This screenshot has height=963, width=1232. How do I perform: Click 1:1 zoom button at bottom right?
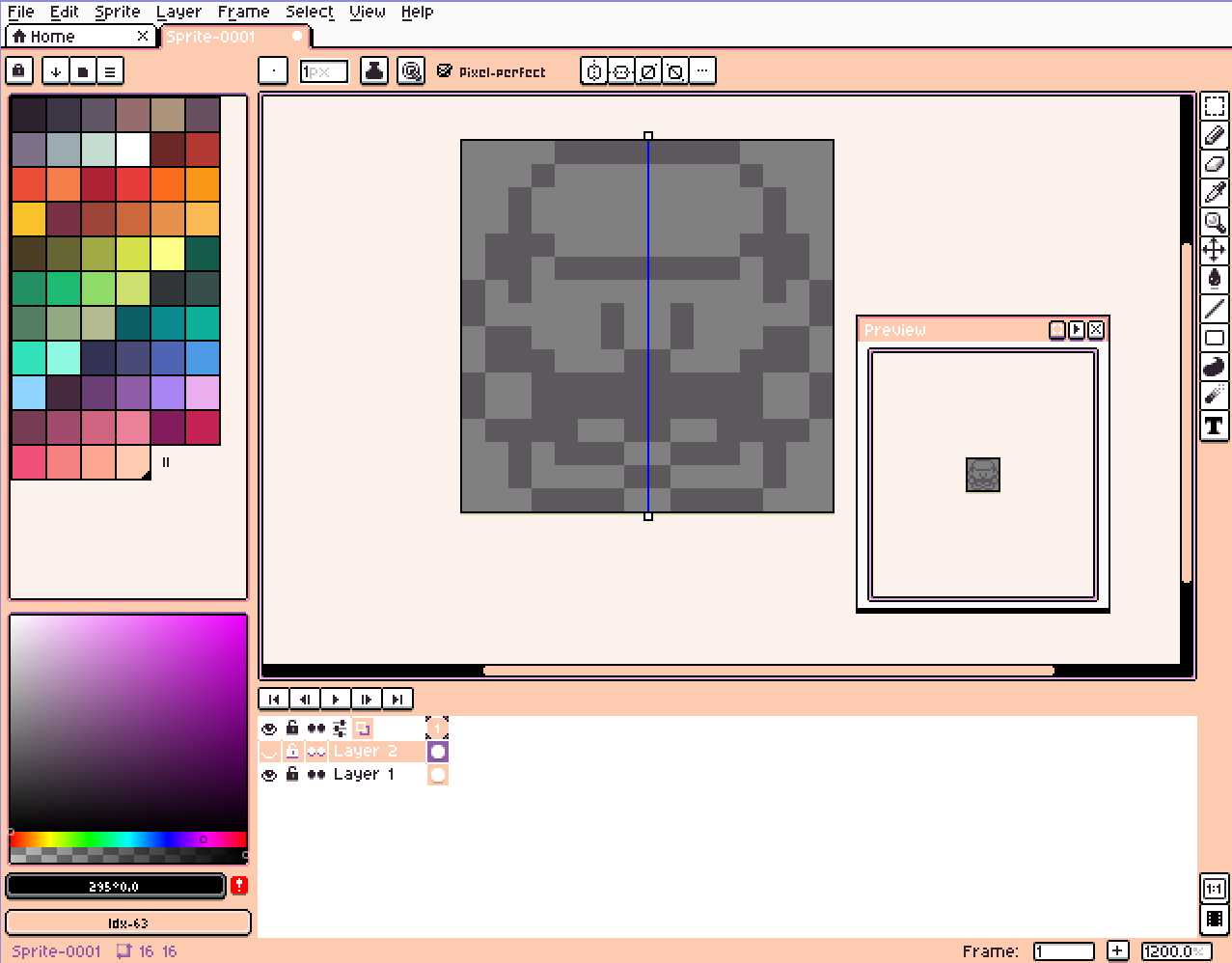[1215, 889]
